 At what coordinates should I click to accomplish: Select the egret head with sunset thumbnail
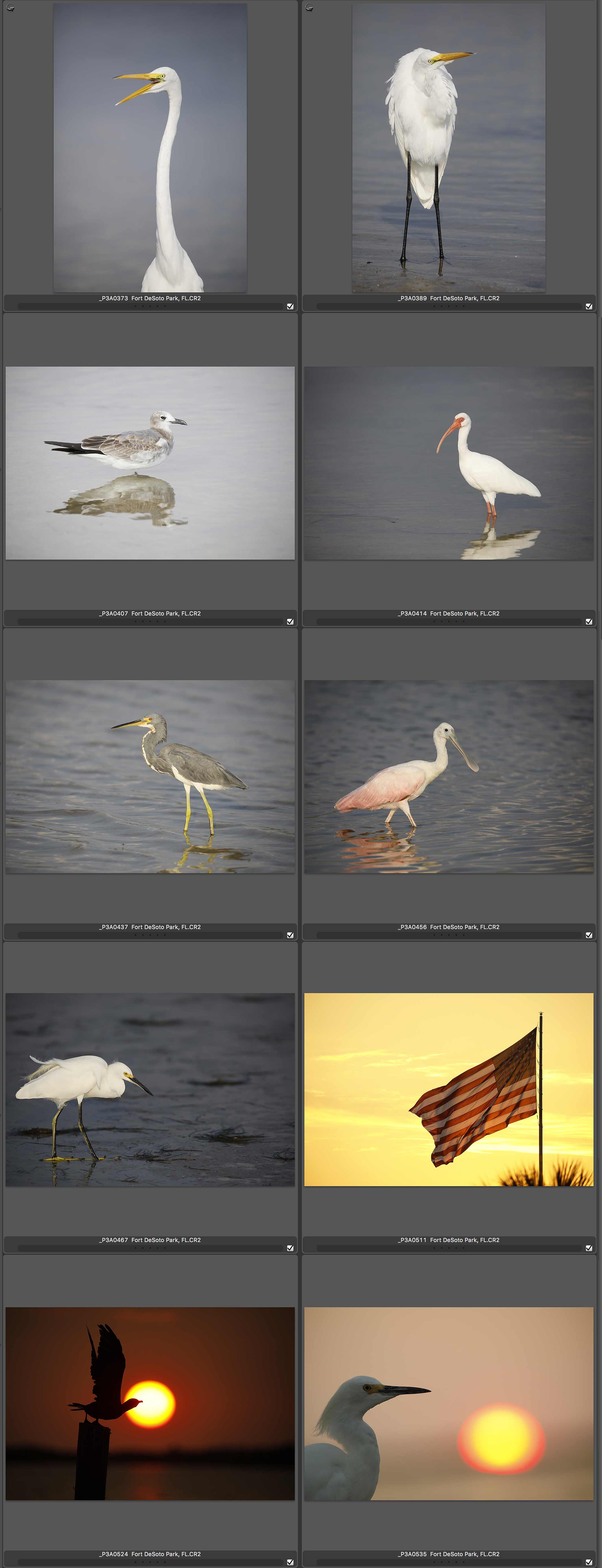click(x=448, y=1404)
